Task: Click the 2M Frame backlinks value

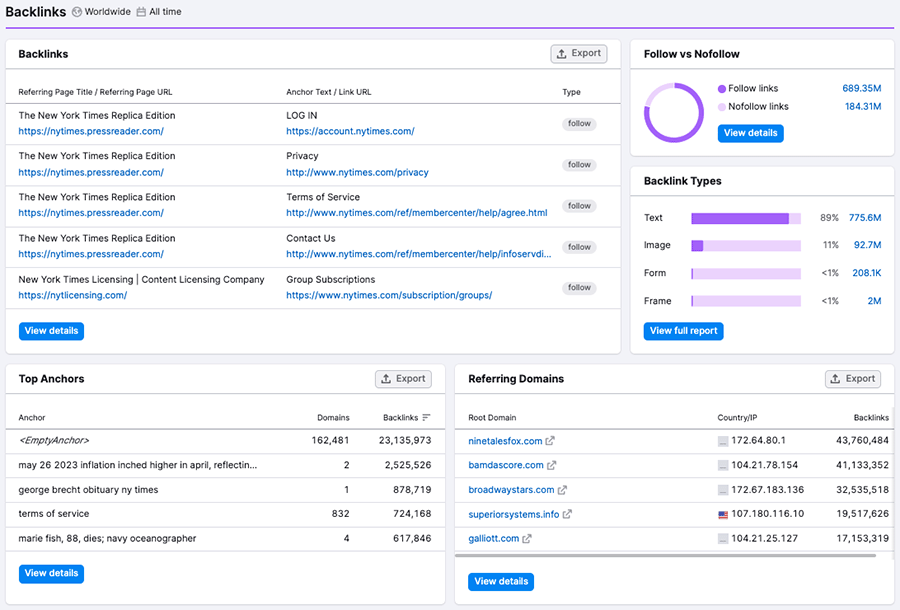Action: [874, 301]
